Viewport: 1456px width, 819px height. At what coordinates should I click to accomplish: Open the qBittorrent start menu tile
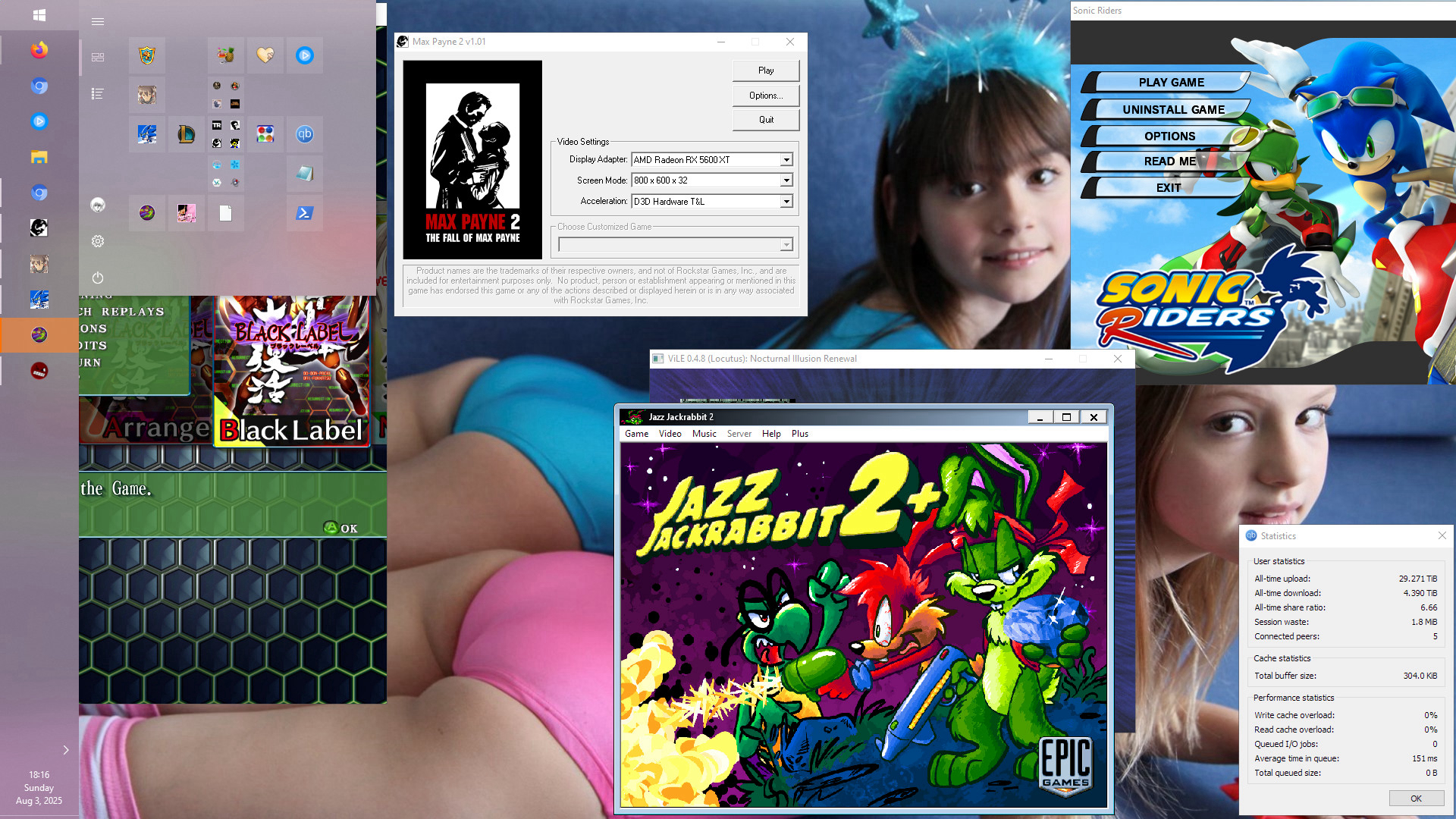304,134
